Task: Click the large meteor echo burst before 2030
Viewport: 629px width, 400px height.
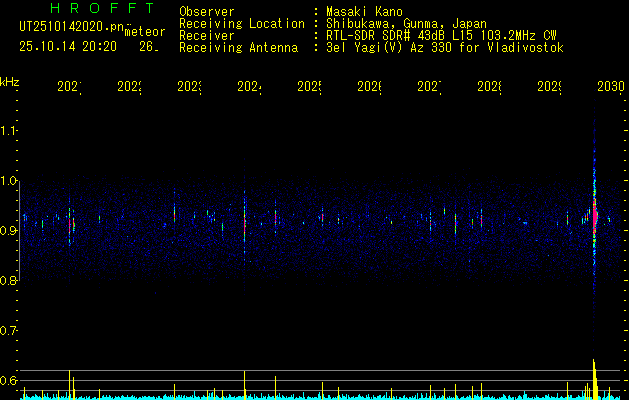Action: pyautogui.click(x=595, y=217)
